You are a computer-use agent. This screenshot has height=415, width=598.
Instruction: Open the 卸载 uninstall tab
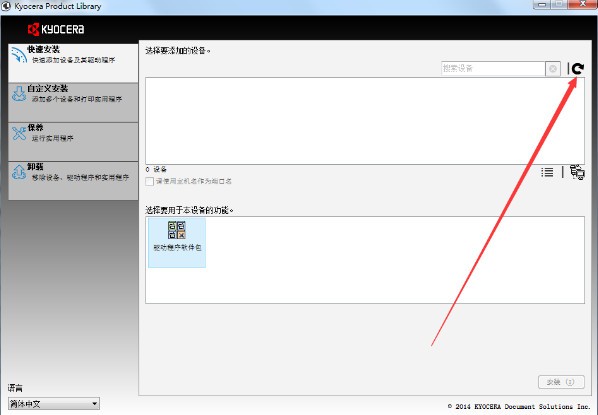click(x=73, y=181)
